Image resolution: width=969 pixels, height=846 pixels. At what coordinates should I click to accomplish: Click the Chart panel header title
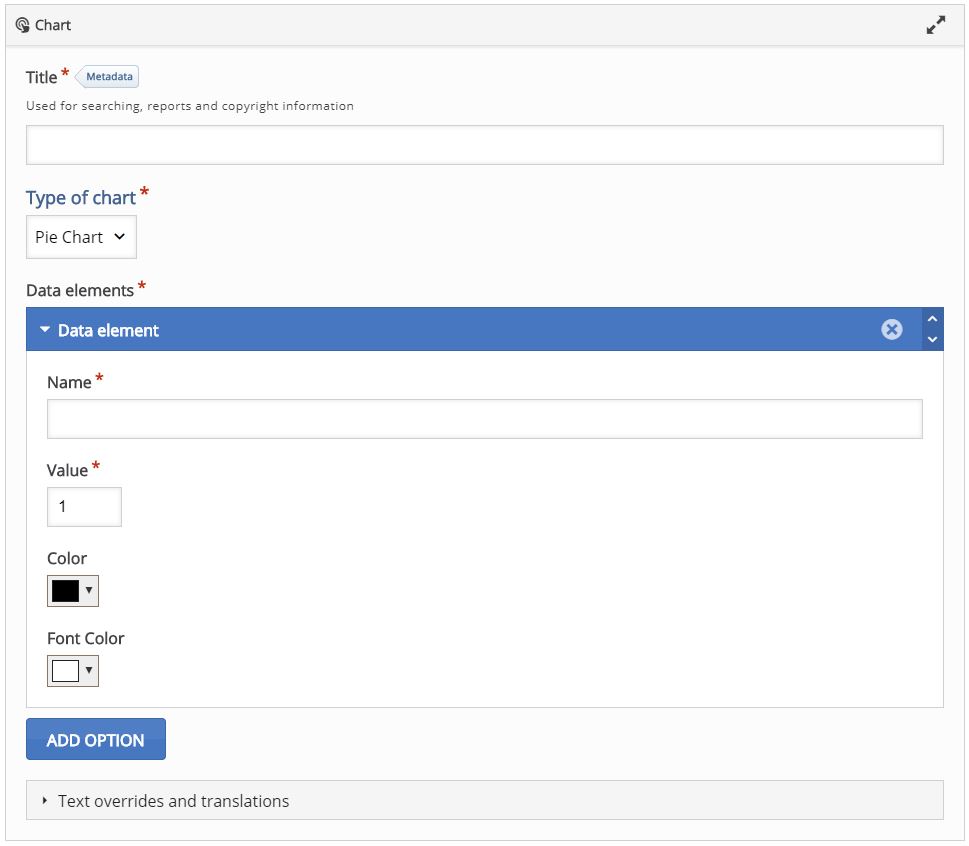53,25
